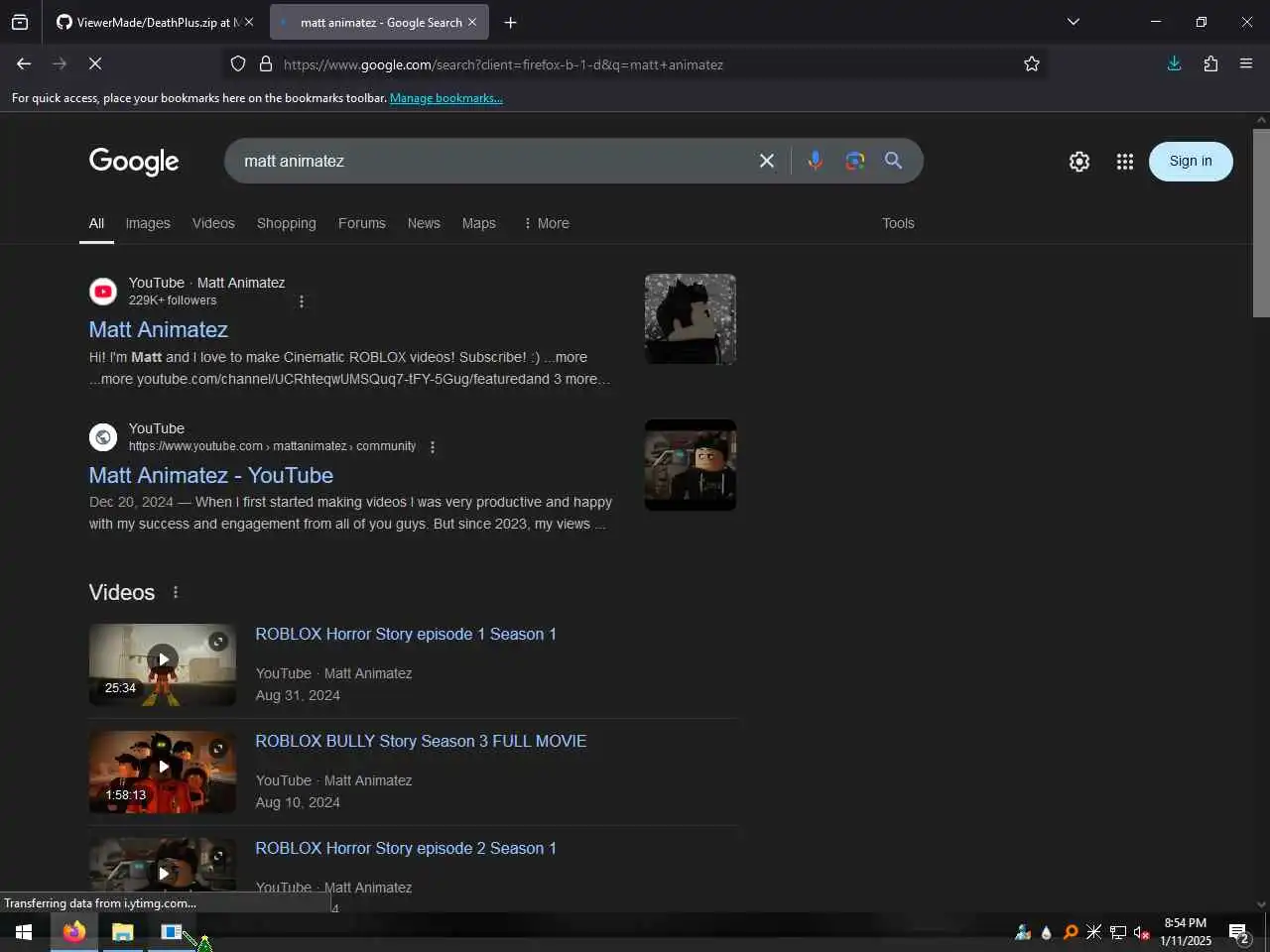
Task: Play Horror Story episode 1 video thumbnail
Action: click(163, 664)
